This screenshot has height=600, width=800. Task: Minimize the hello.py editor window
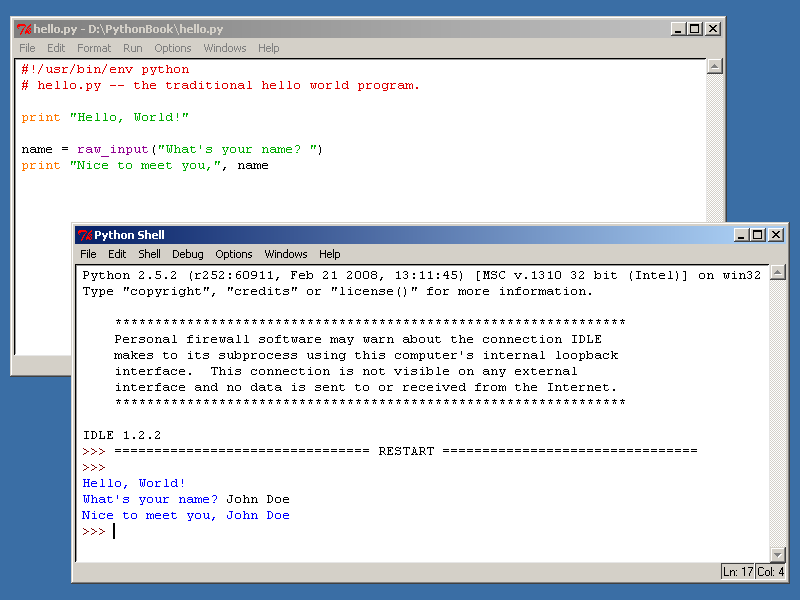click(678, 29)
